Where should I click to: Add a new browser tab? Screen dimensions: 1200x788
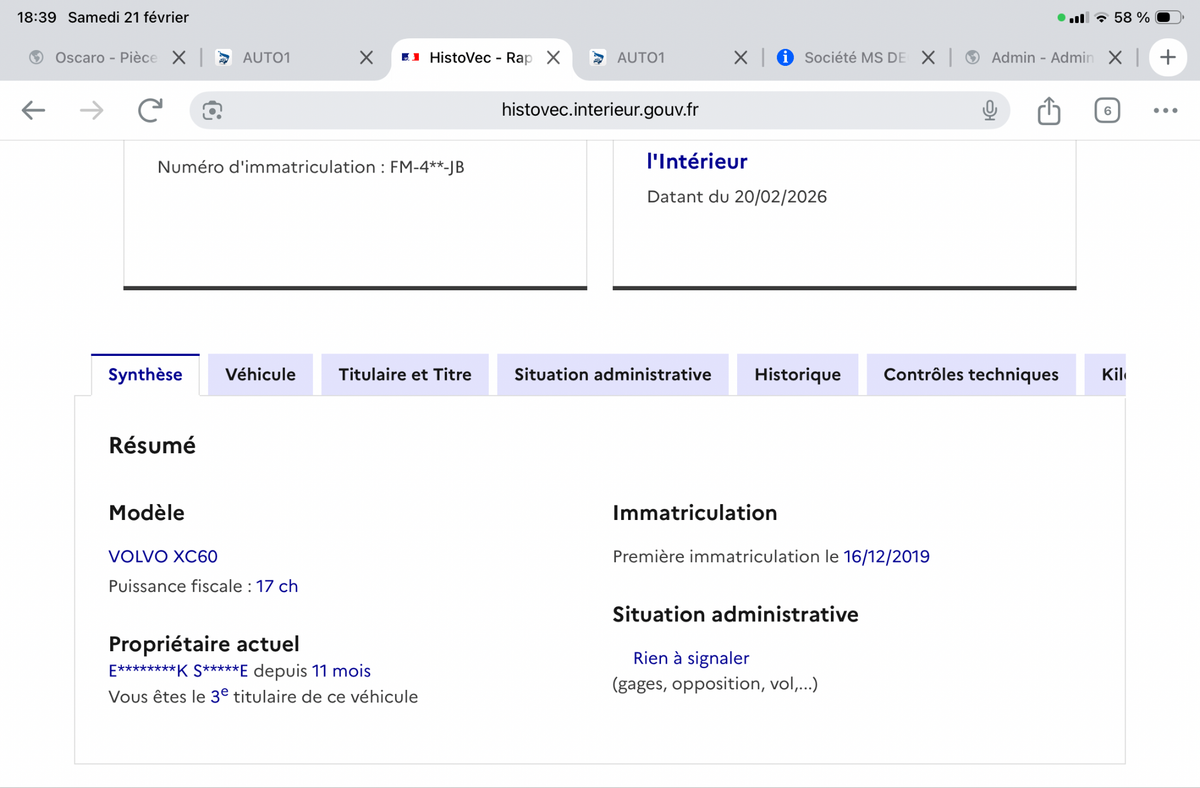pyautogui.click(x=1167, y=58)
